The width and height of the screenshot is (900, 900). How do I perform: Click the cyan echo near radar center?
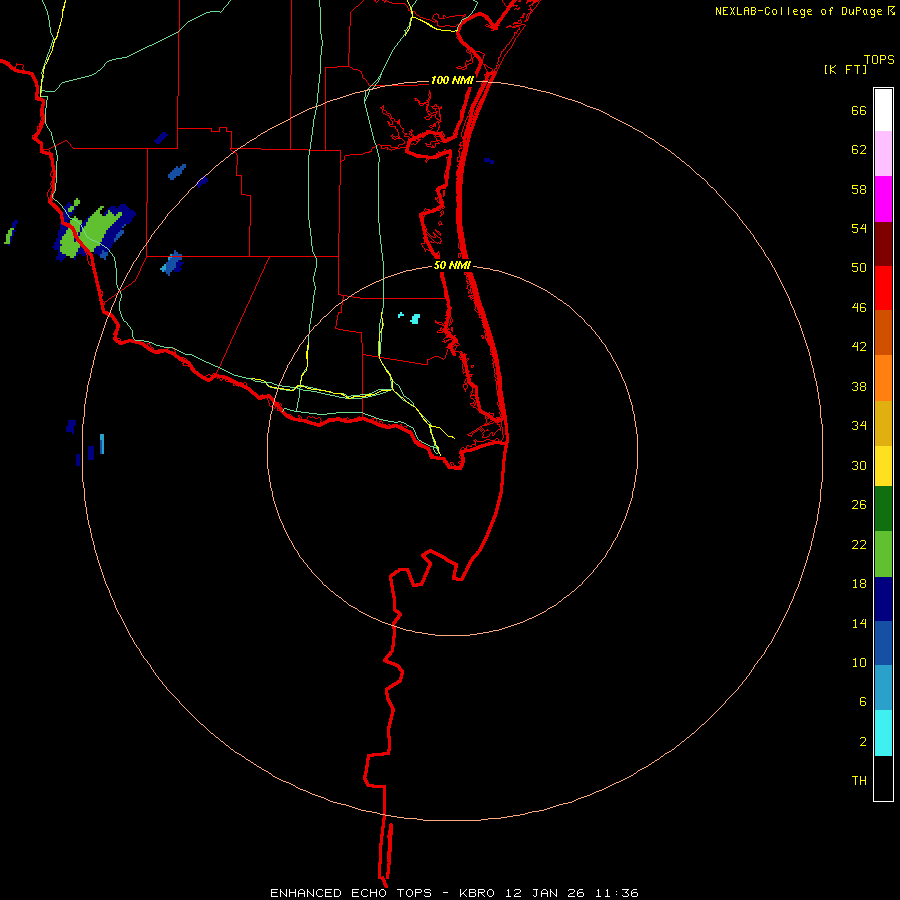414,318
